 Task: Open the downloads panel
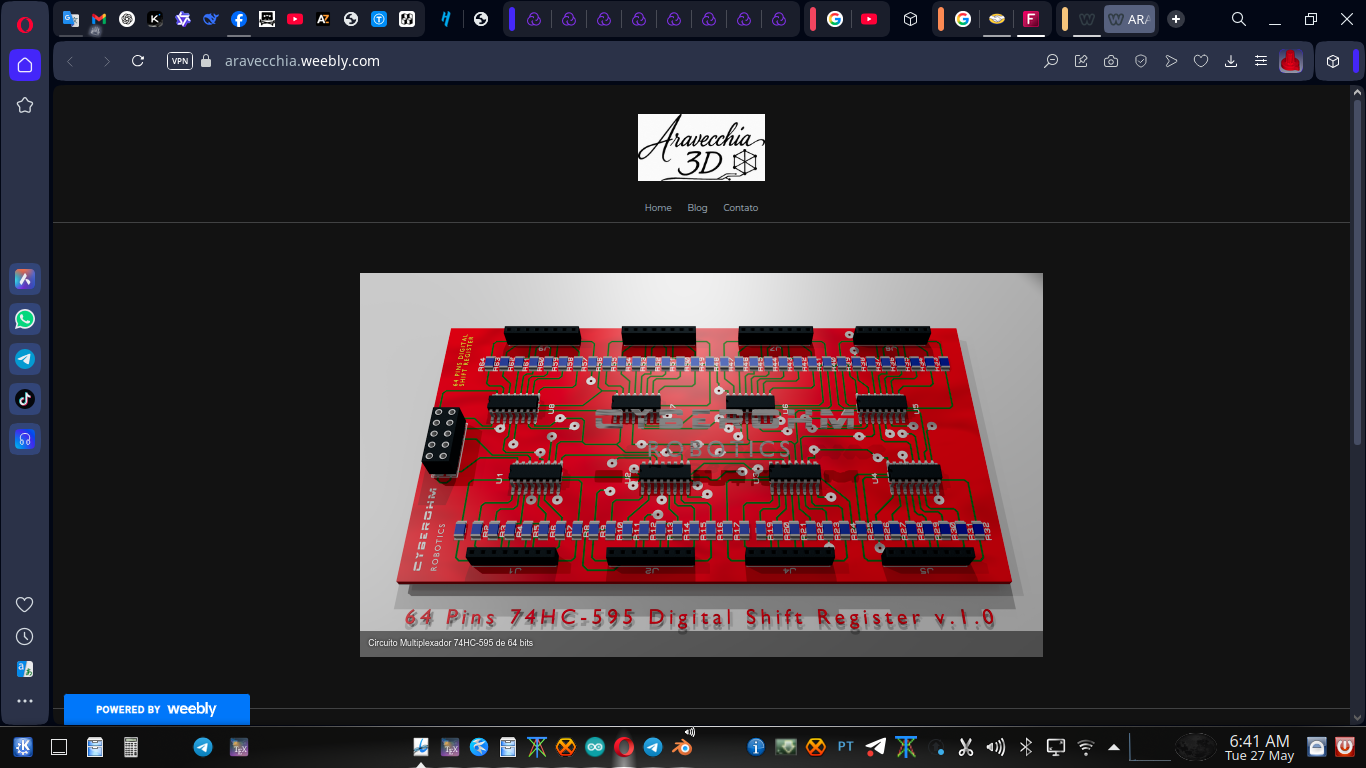point(1231,61)
